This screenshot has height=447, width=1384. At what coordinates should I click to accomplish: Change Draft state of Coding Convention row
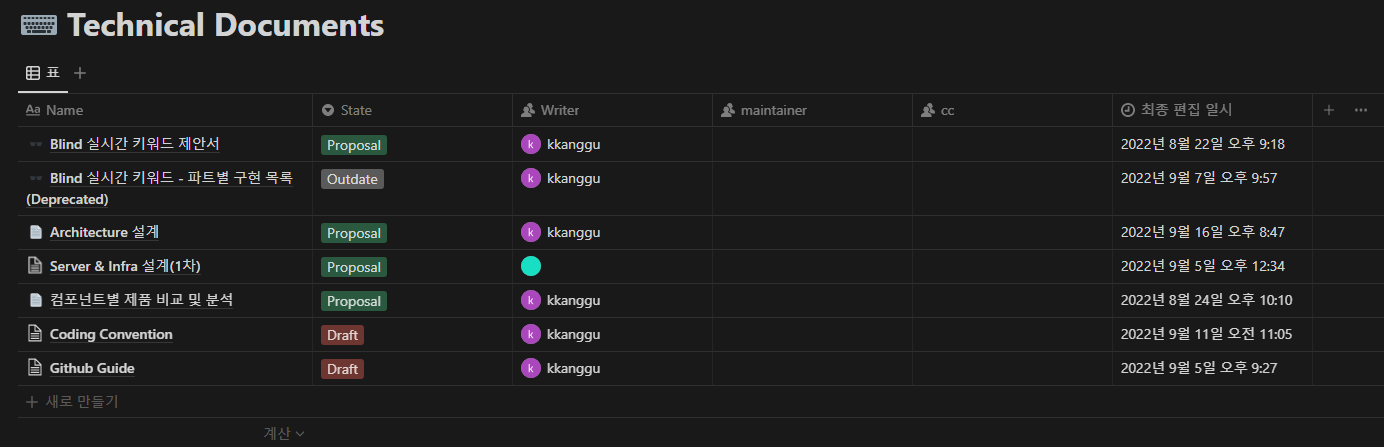[x=342, y=335]
